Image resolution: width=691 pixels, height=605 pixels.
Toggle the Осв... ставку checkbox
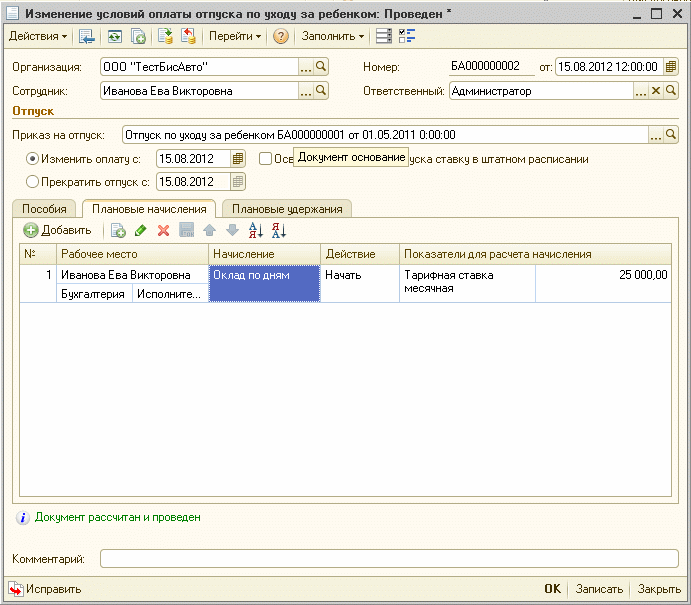coord(265,159)
